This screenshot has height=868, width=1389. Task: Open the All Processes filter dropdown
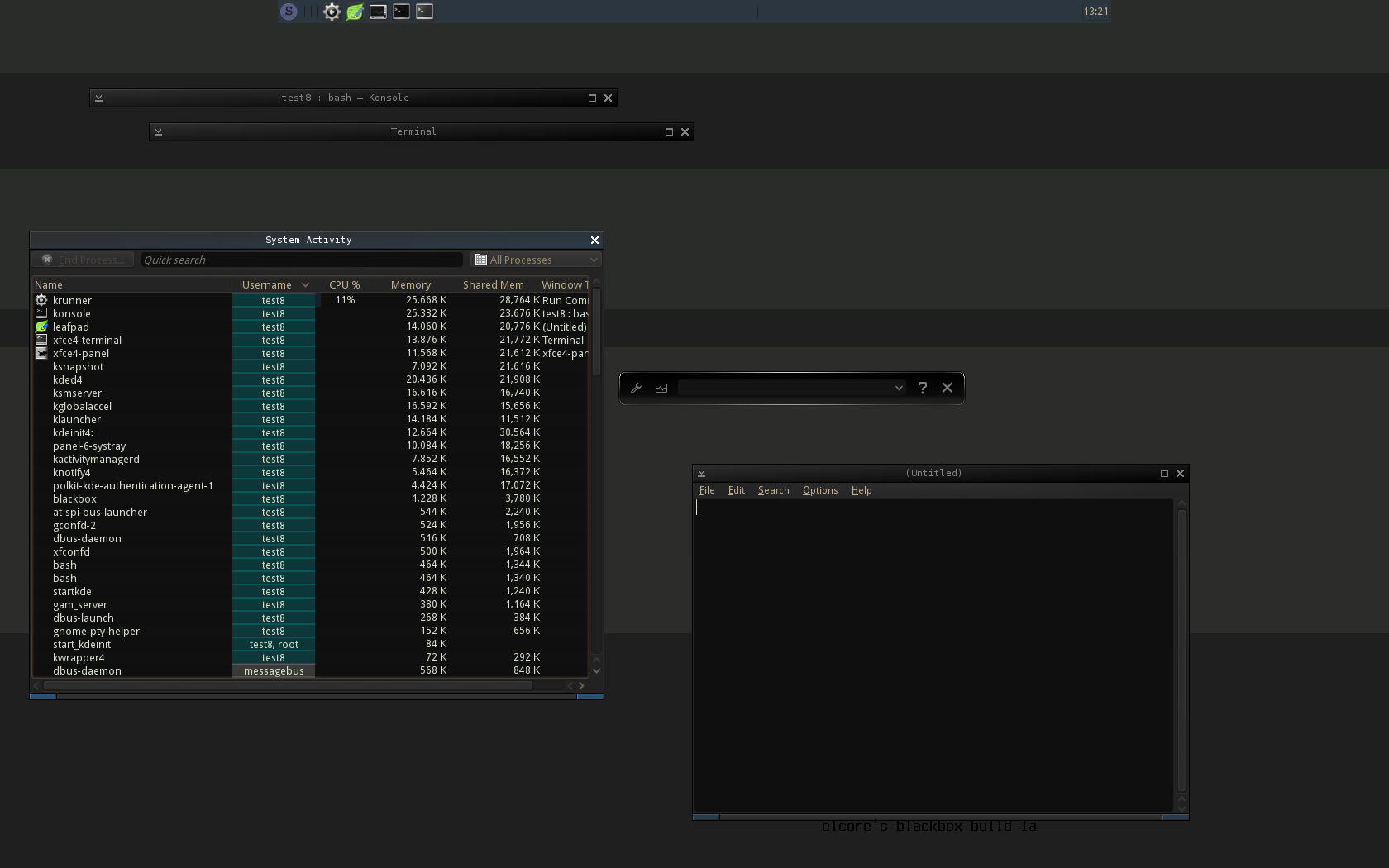536,260
